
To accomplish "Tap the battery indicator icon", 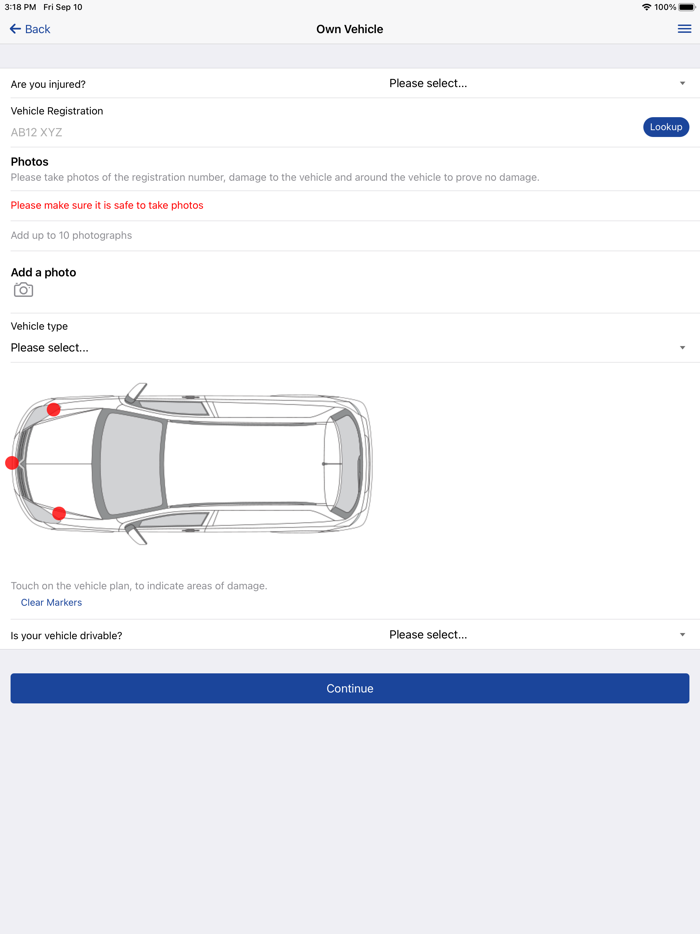I will [x=686, y=7].
